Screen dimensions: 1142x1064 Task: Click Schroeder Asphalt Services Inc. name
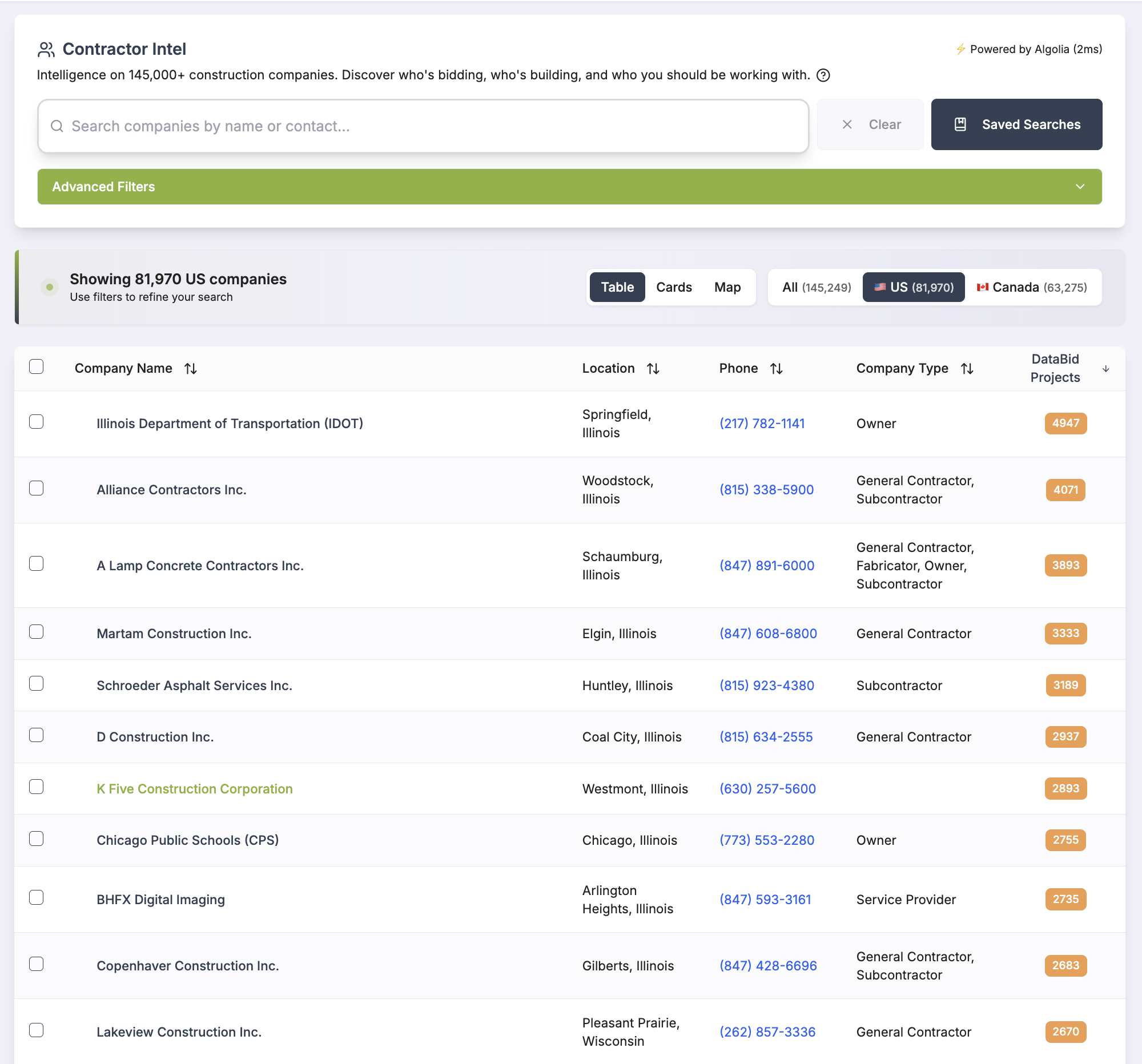pyautogui.click(x=194, y=686)
